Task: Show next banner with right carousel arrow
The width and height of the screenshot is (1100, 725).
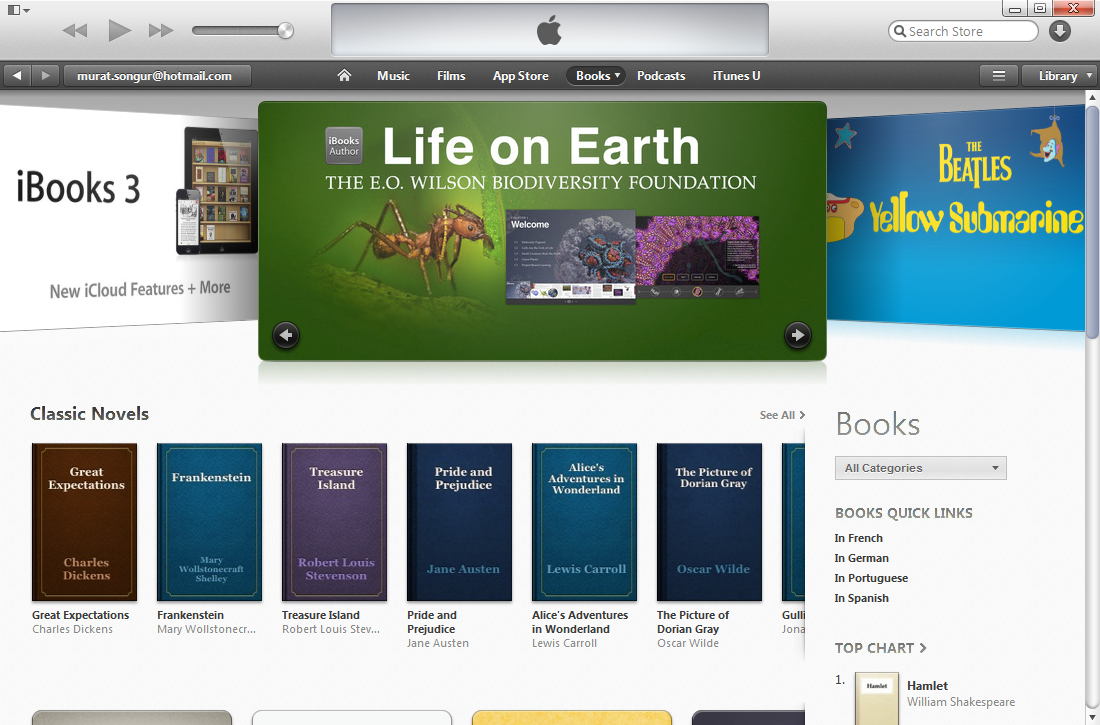Action: [798, 335]
